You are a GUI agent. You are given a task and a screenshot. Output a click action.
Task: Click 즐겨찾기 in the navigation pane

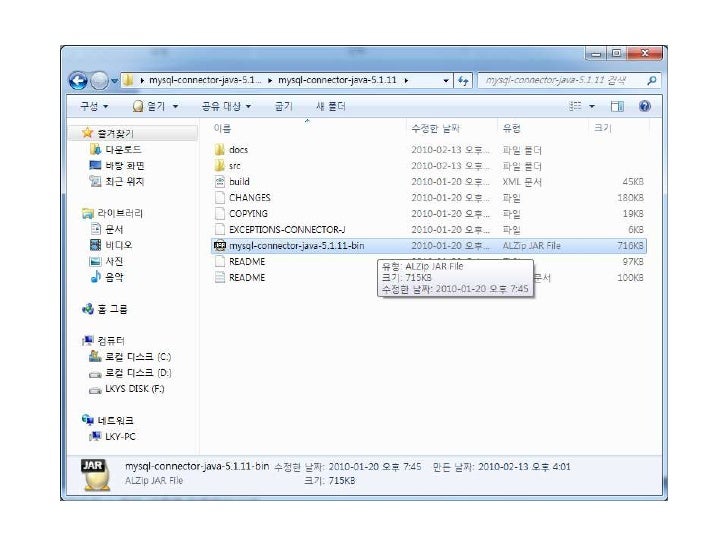115,134
